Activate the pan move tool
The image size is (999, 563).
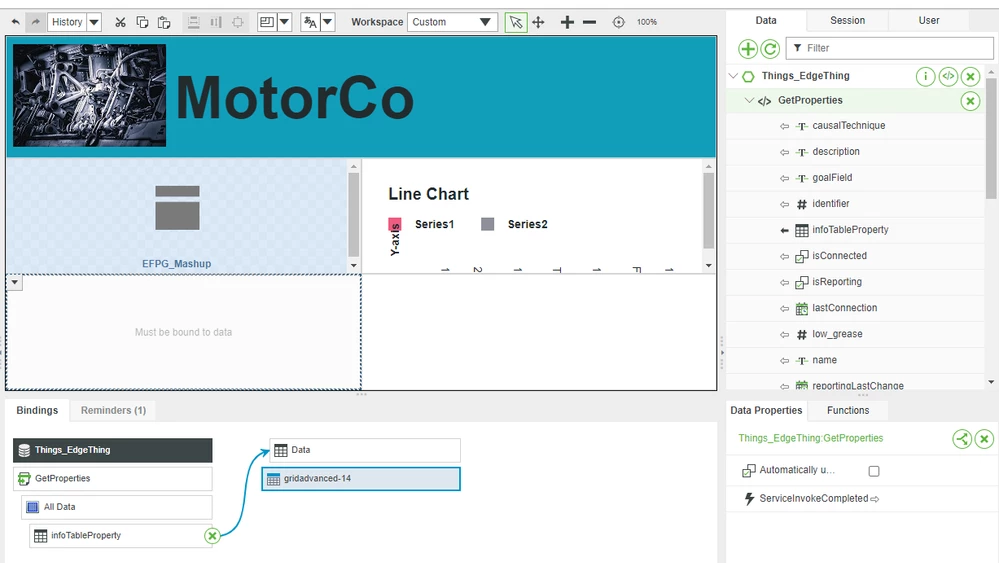(538, 22)
